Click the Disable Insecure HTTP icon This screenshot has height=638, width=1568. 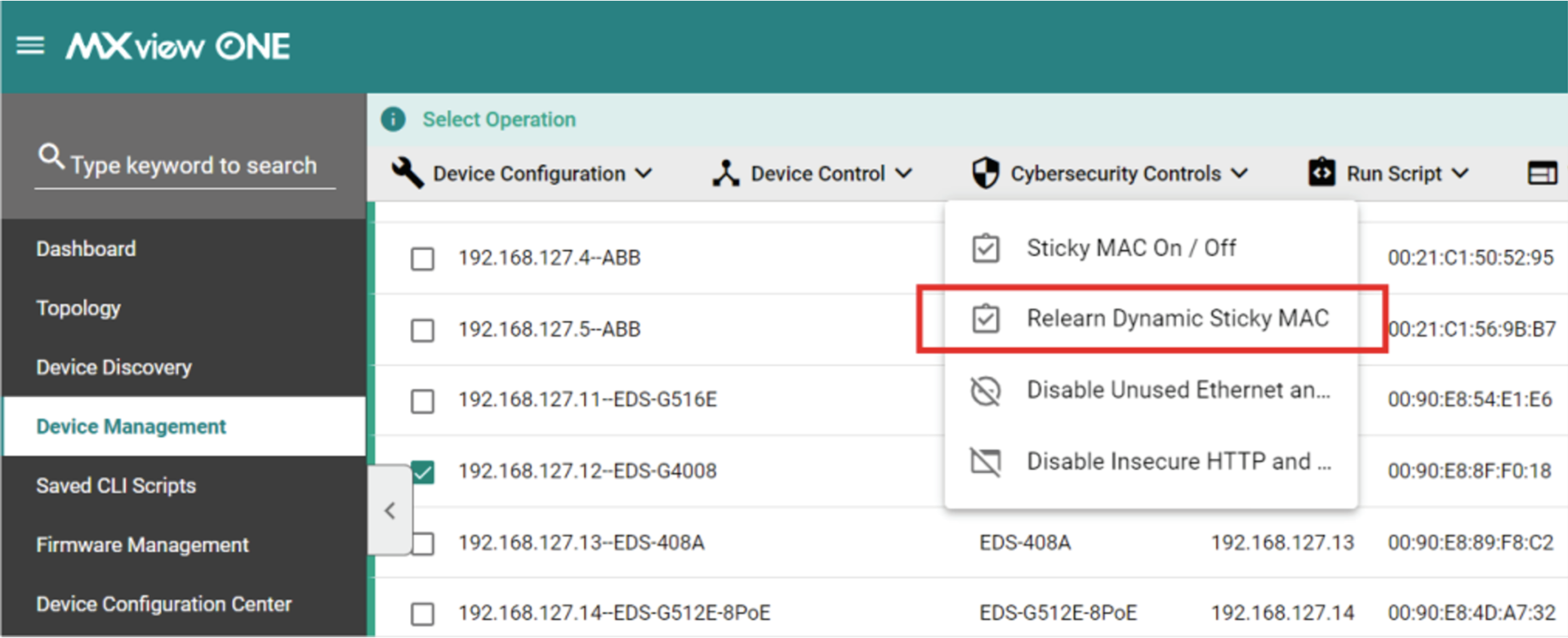pyautogui.click(x=986, y=462)
